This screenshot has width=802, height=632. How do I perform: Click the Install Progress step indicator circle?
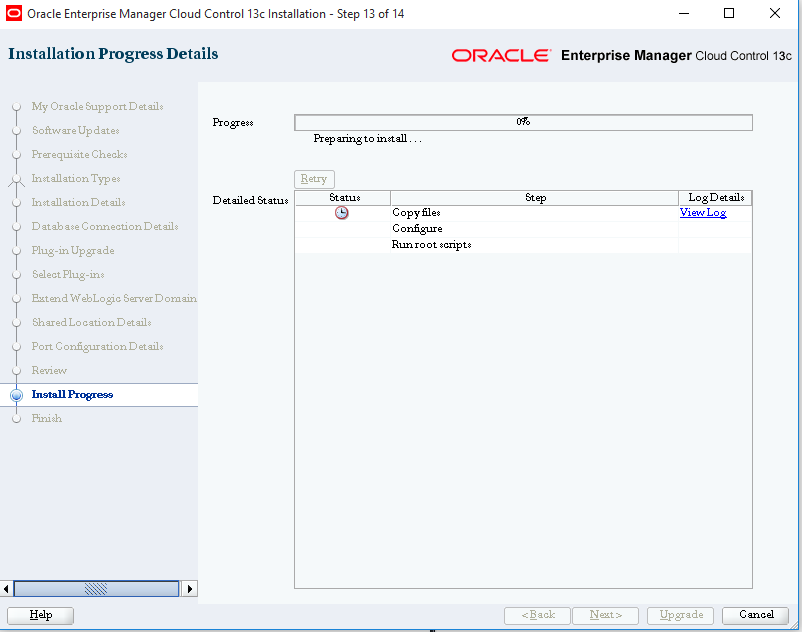(x=16, y=394)
